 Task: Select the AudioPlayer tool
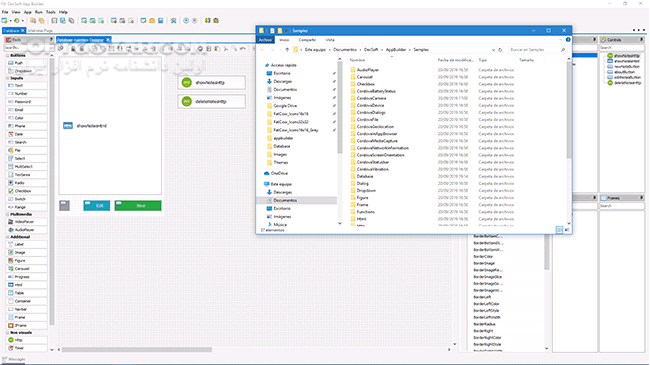coord(27,230)
